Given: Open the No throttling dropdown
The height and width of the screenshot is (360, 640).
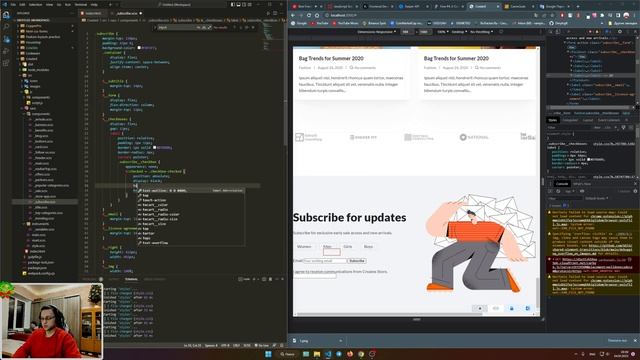Looking at the screenshot, I should pyautogui.click(x=481, y=31).
